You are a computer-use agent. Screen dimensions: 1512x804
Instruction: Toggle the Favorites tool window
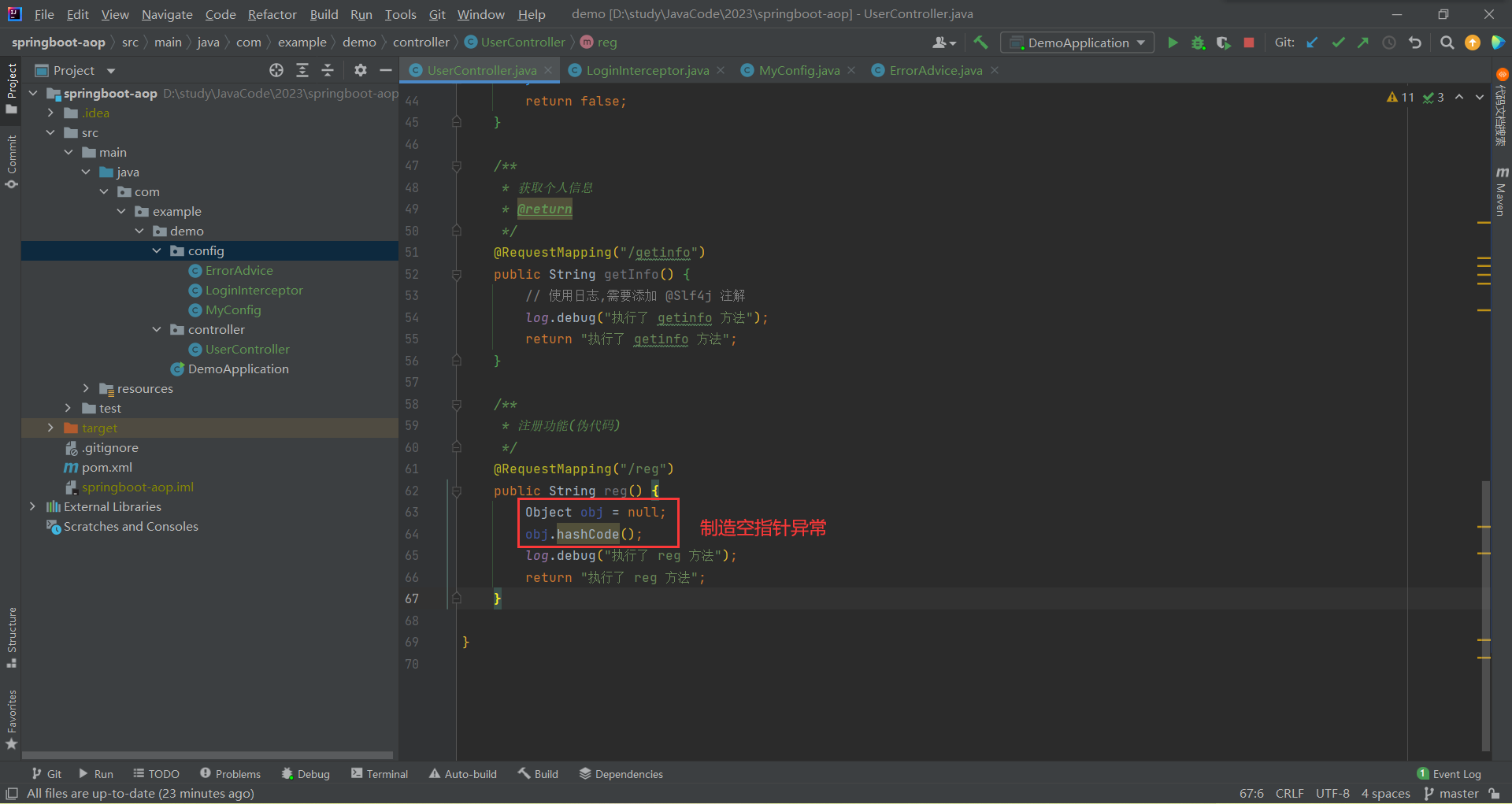[x=11, y=720]
